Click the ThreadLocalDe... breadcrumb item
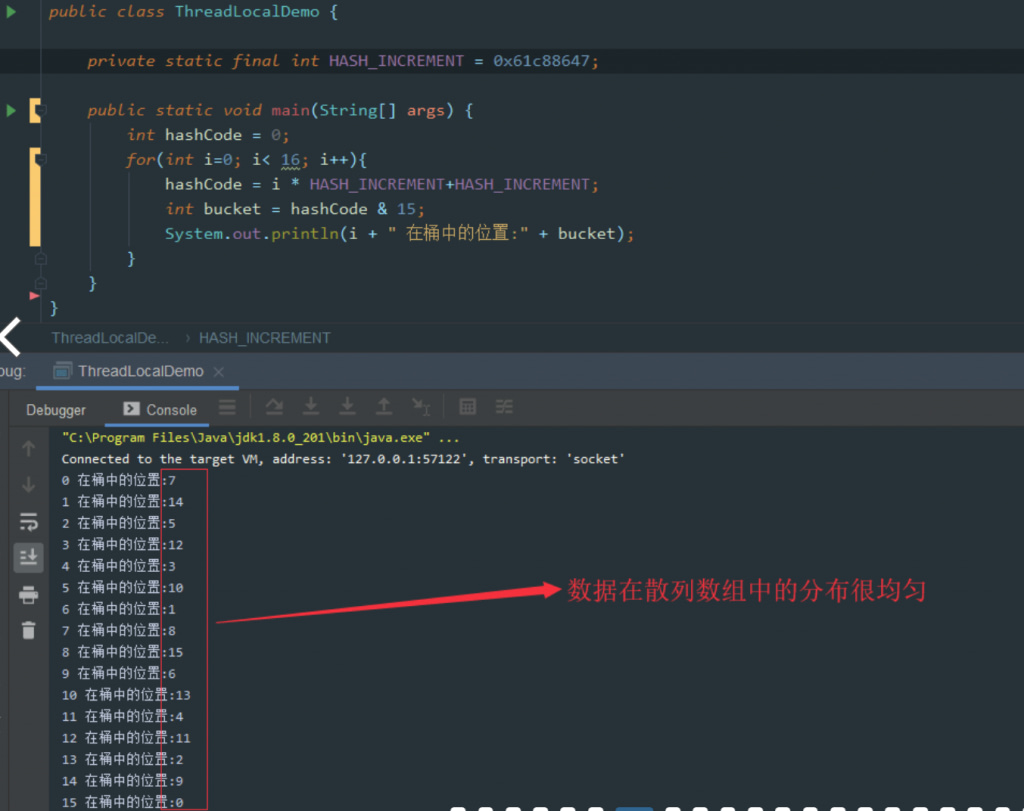1024x811 pixels. tap(110, 338)
